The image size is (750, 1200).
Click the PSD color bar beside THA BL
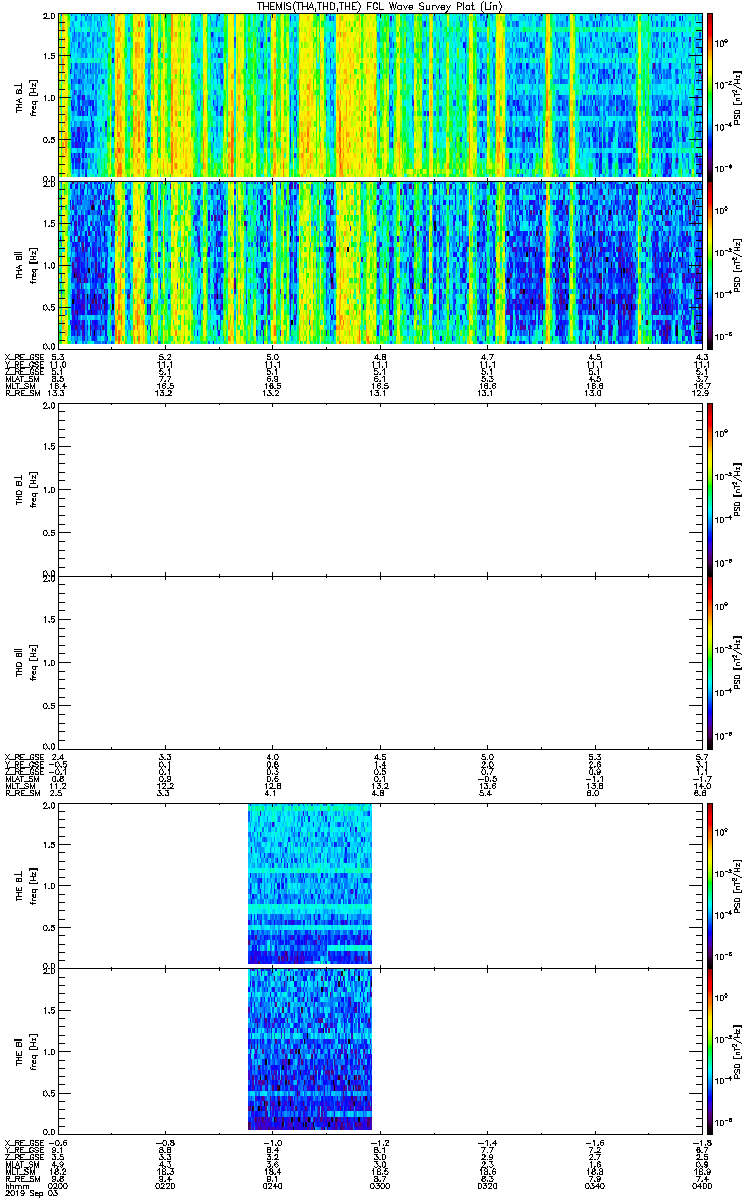710,95
